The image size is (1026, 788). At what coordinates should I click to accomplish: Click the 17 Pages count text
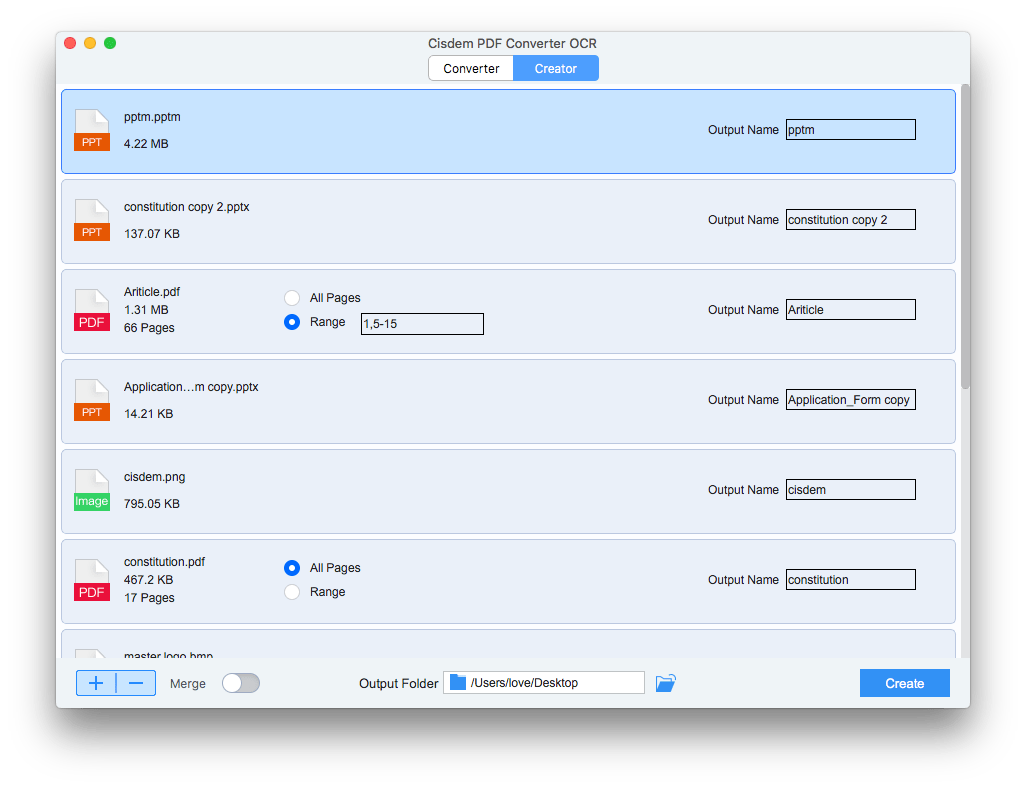(x=149, y=598)
